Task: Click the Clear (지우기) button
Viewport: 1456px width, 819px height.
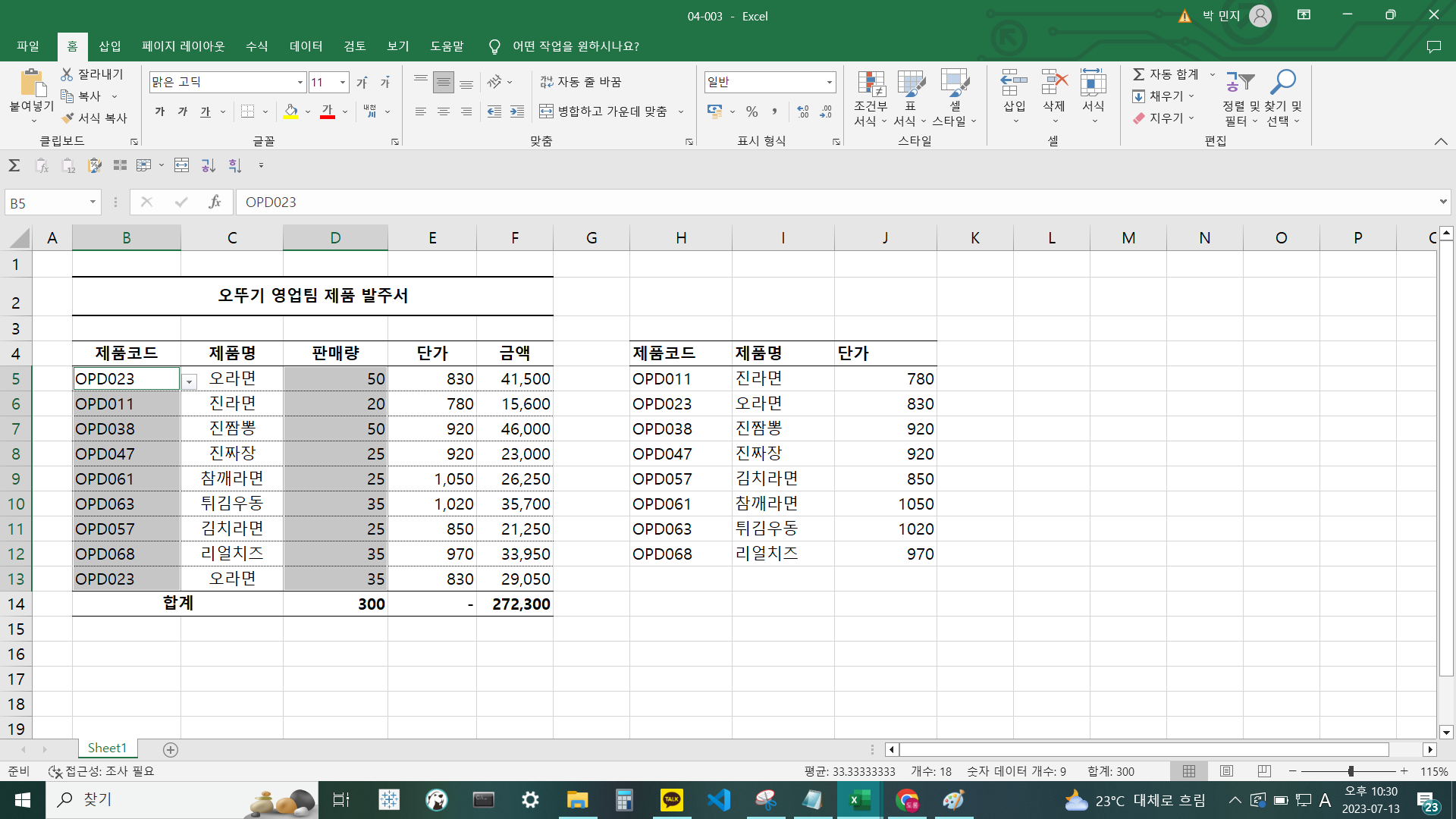Action: click(1163, 118)
